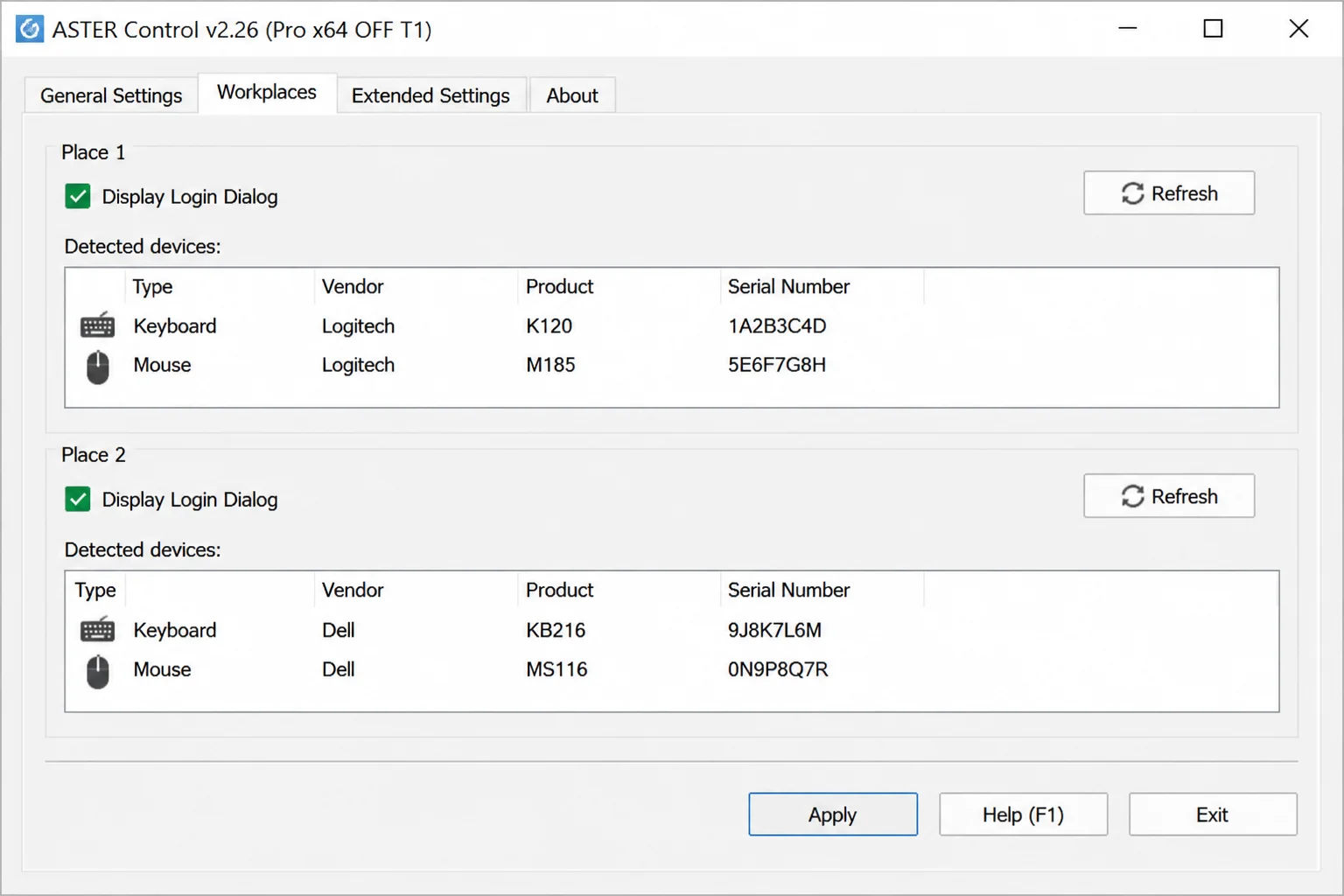Click the M185 product cell
The image size is (1344, 896).
(x=550, y=365)
